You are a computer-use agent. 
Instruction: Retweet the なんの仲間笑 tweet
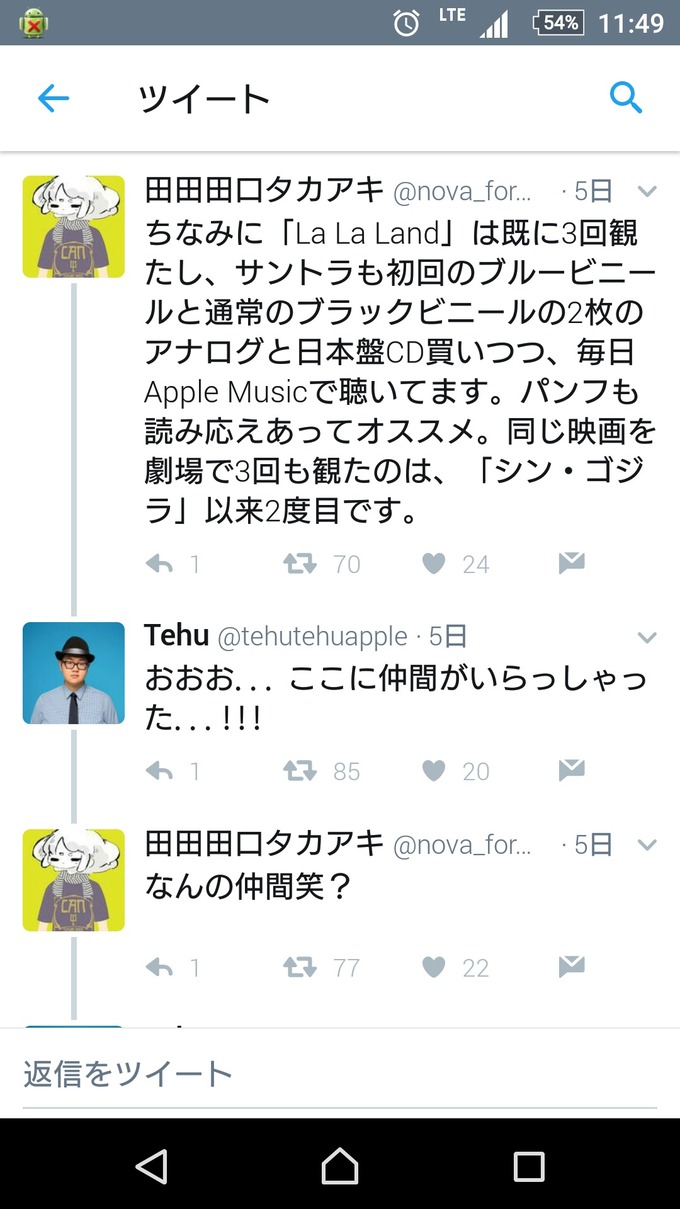point(297,967)
